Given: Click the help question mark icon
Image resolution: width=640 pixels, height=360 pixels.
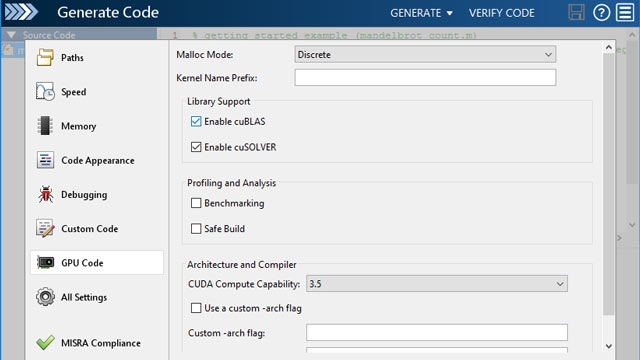Looking at the screenshot, I should pos(601,13).
